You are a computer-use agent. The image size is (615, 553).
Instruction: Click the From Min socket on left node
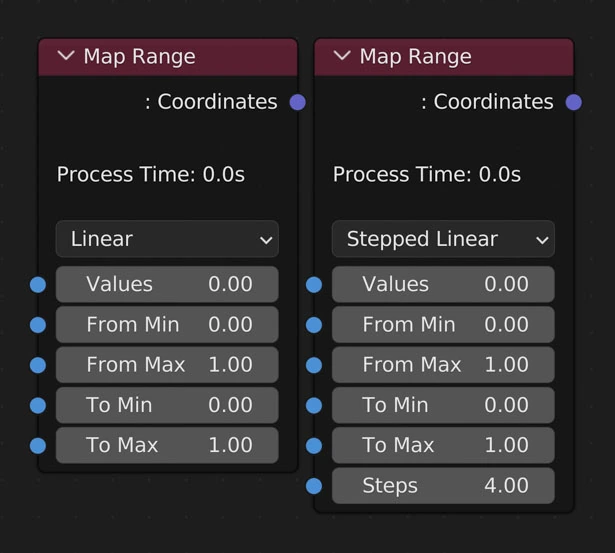pos(38,325)
